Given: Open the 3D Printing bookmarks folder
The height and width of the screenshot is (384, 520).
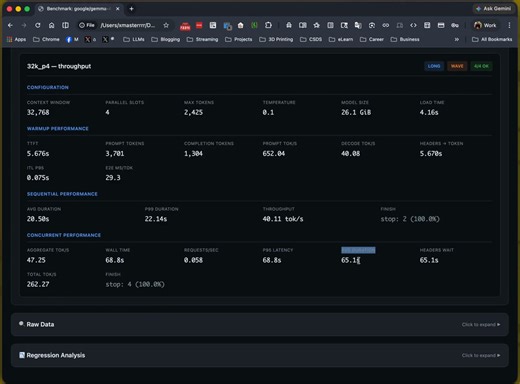Looking at the screenshot, I should click(x=276, y=39).
